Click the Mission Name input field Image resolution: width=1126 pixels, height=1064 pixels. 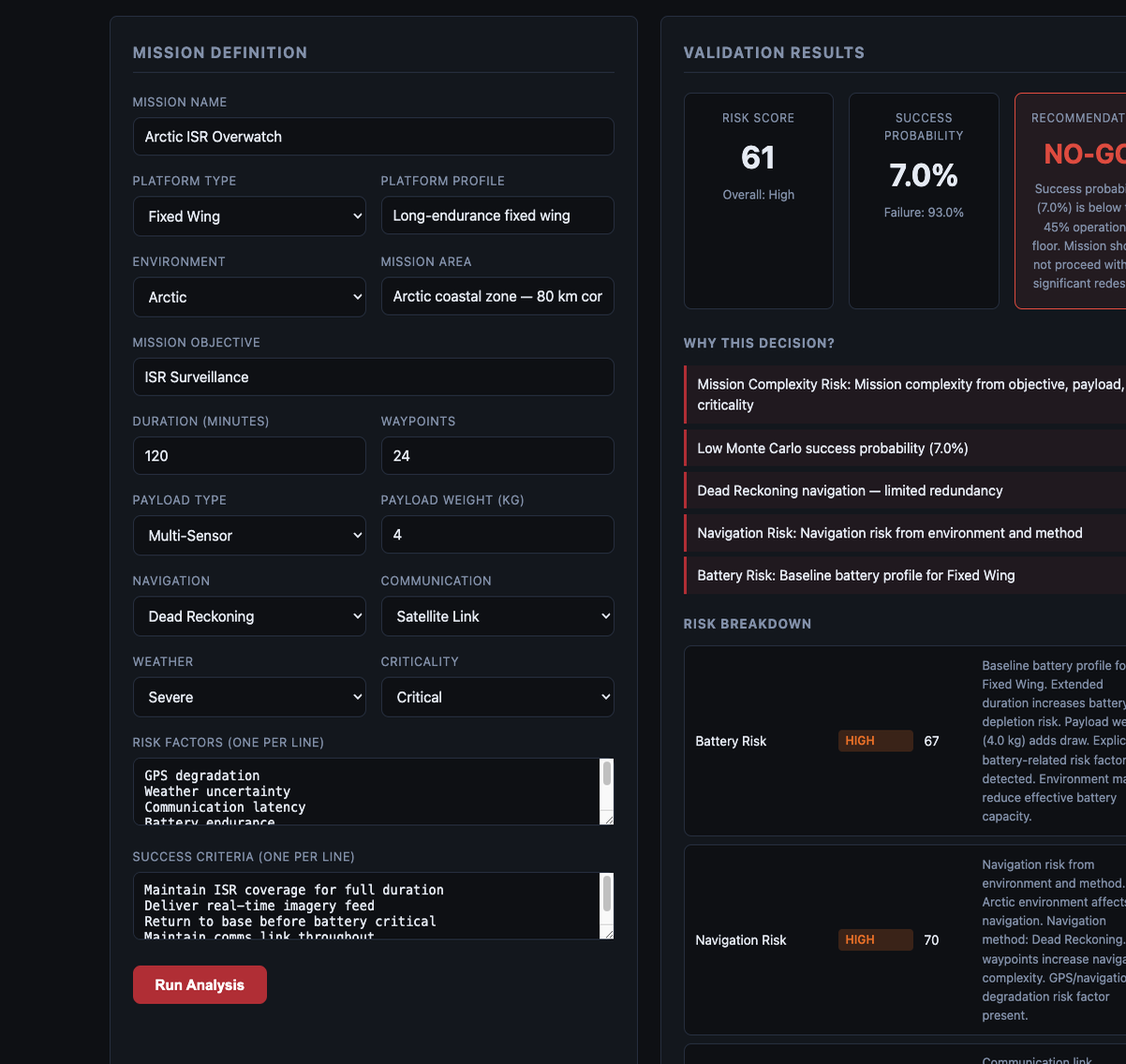coord(374,137)
